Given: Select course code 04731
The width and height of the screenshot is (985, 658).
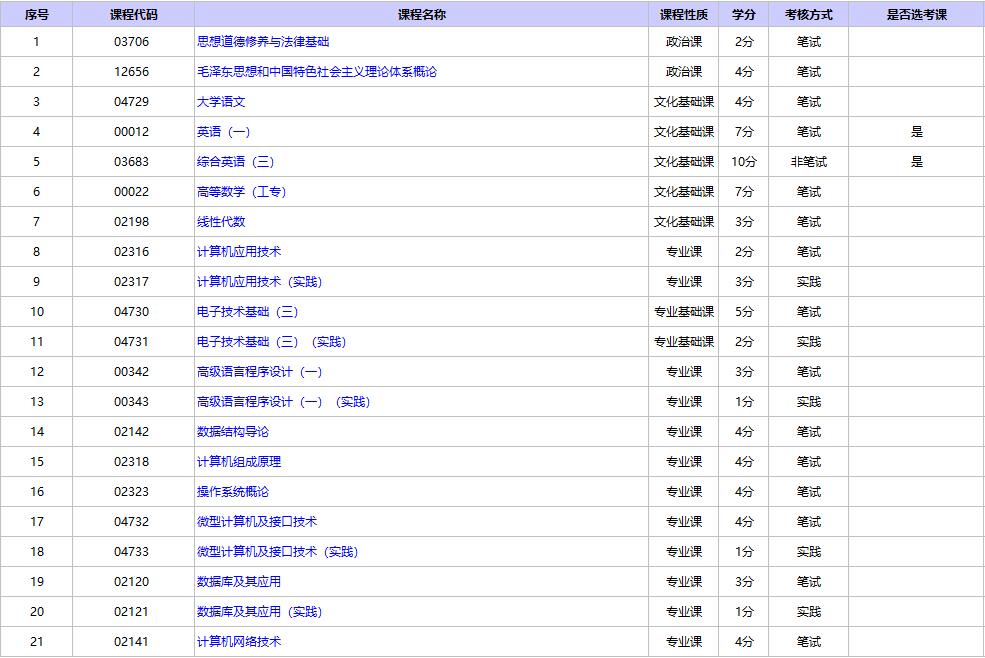Looking at the screenshot, I should tap(132, 342).
